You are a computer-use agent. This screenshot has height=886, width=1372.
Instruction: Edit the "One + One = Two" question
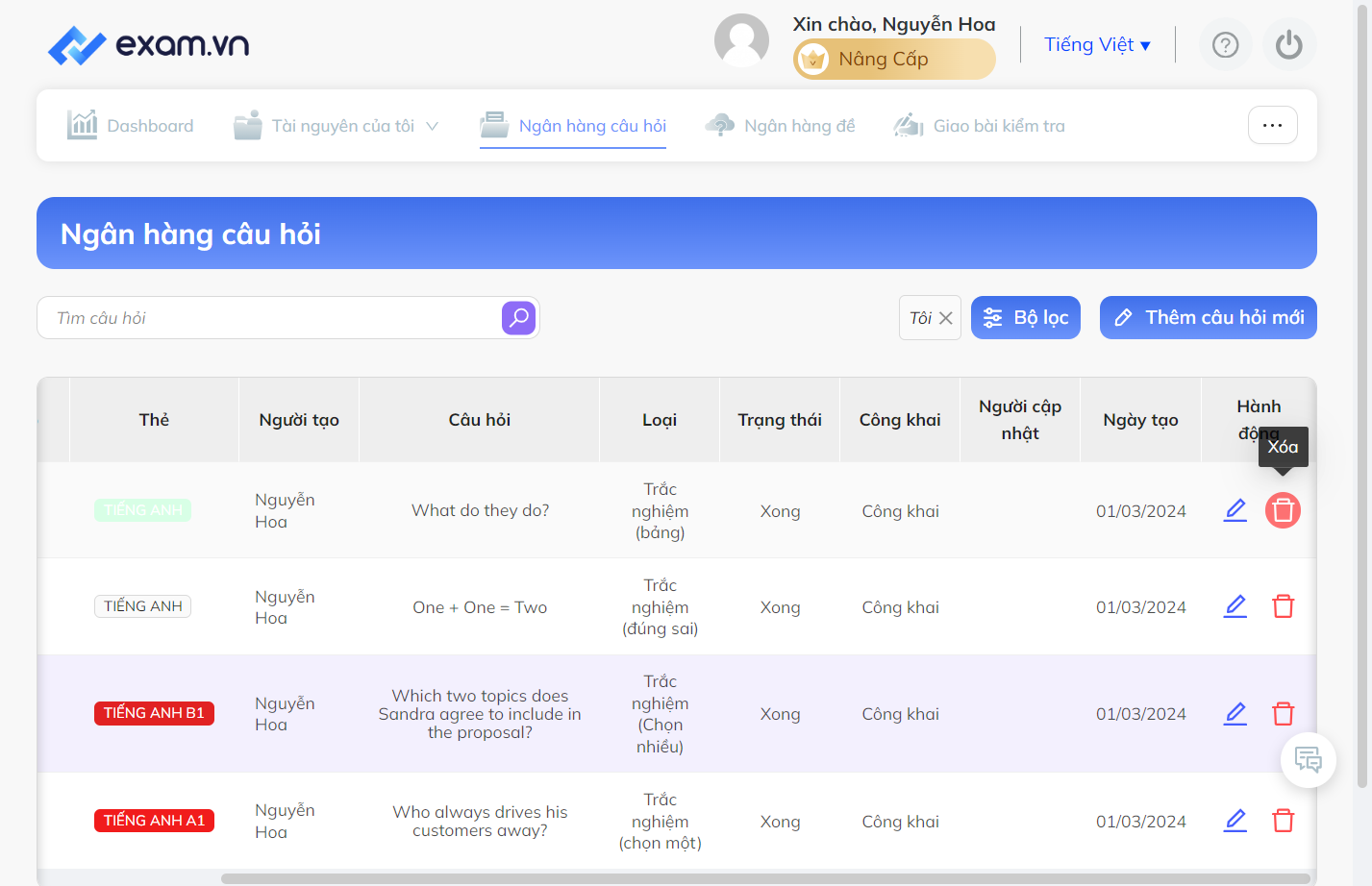1235,606
